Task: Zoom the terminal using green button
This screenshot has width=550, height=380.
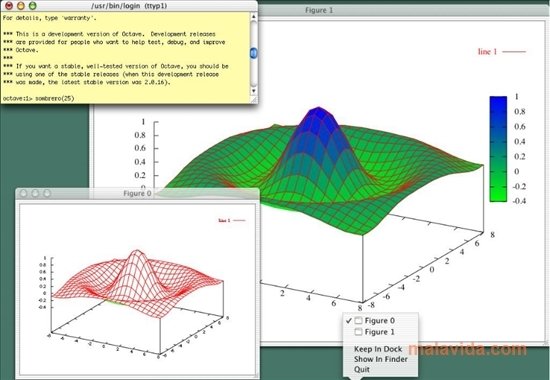Action: pyautogui.click(x=32, y=5)
